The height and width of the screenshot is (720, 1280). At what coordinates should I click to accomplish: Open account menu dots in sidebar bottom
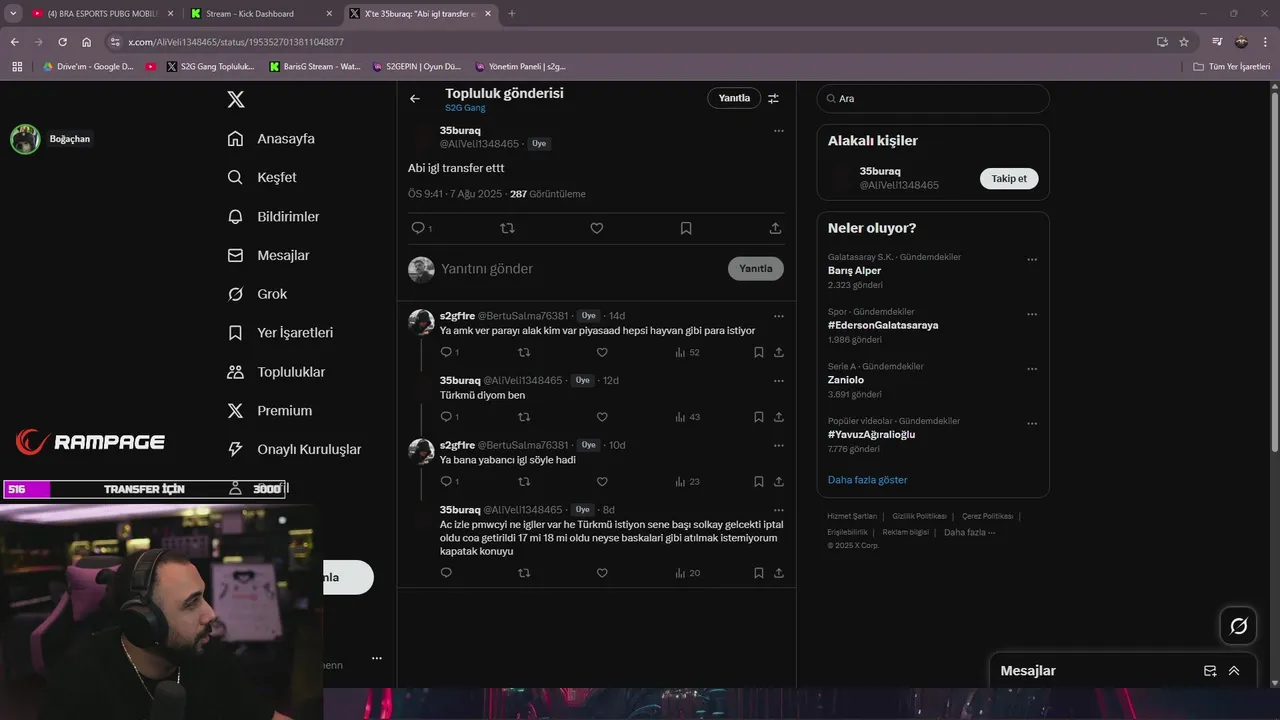pos(377,658)
